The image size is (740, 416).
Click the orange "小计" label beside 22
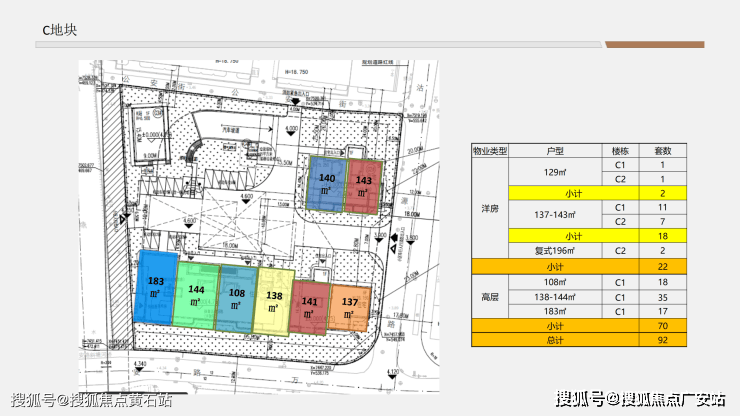pyautogui.click(x=555, y=266)
